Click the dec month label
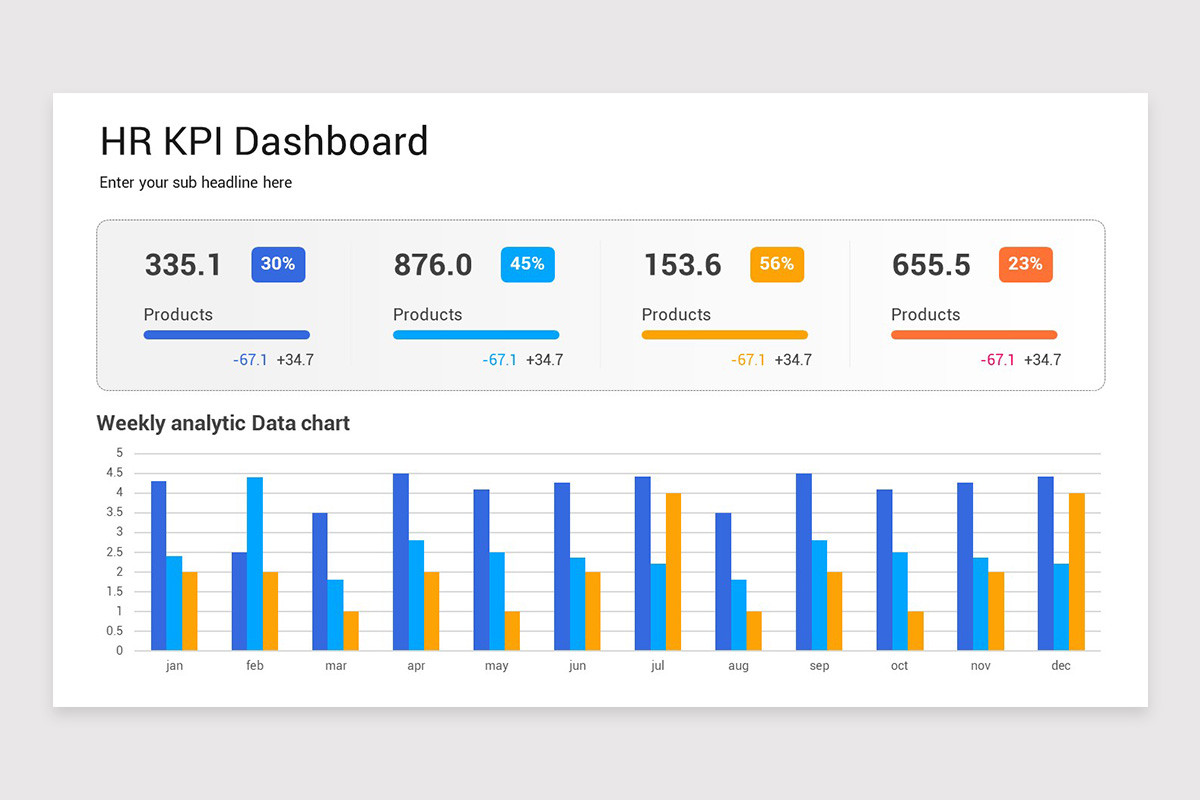Viewport: 1200px width, 800px height. 1061,665
